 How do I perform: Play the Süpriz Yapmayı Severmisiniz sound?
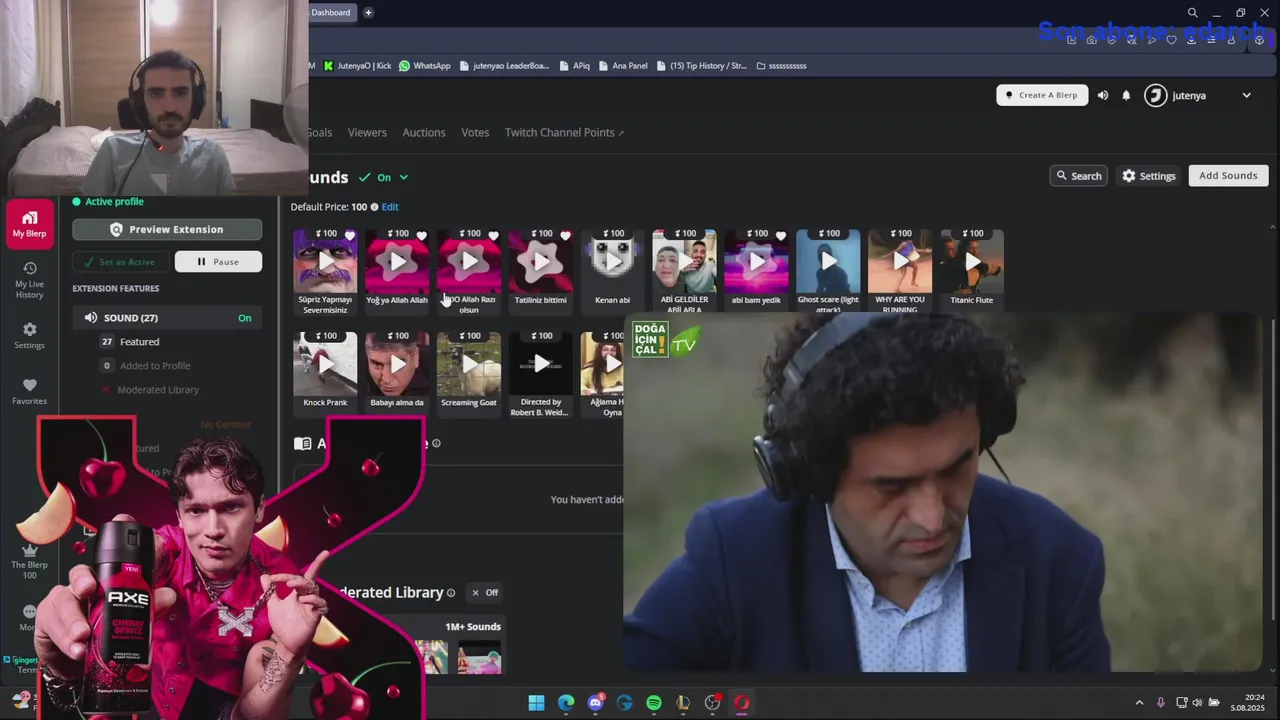coord(326,262)
